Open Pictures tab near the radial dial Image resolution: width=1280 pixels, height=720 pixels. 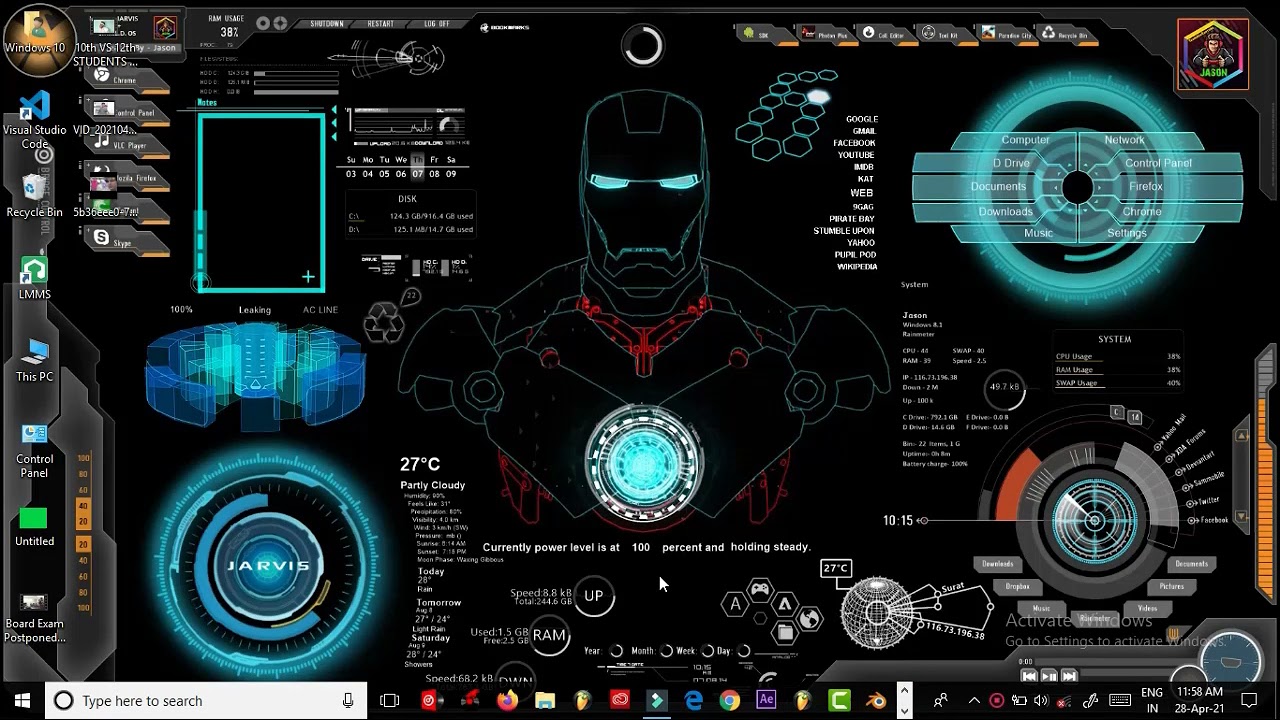tap(1172, 586)
